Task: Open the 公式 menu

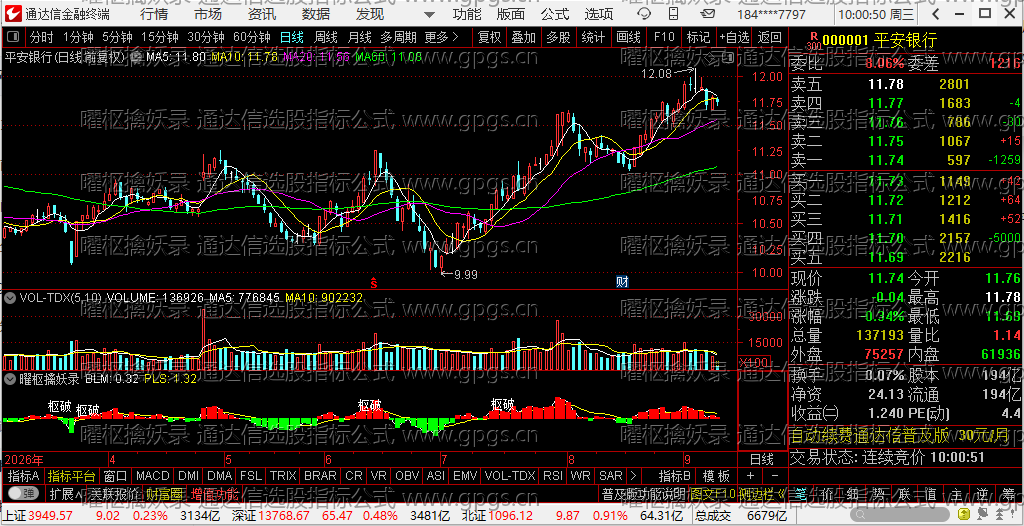Action: pos(555,14)
